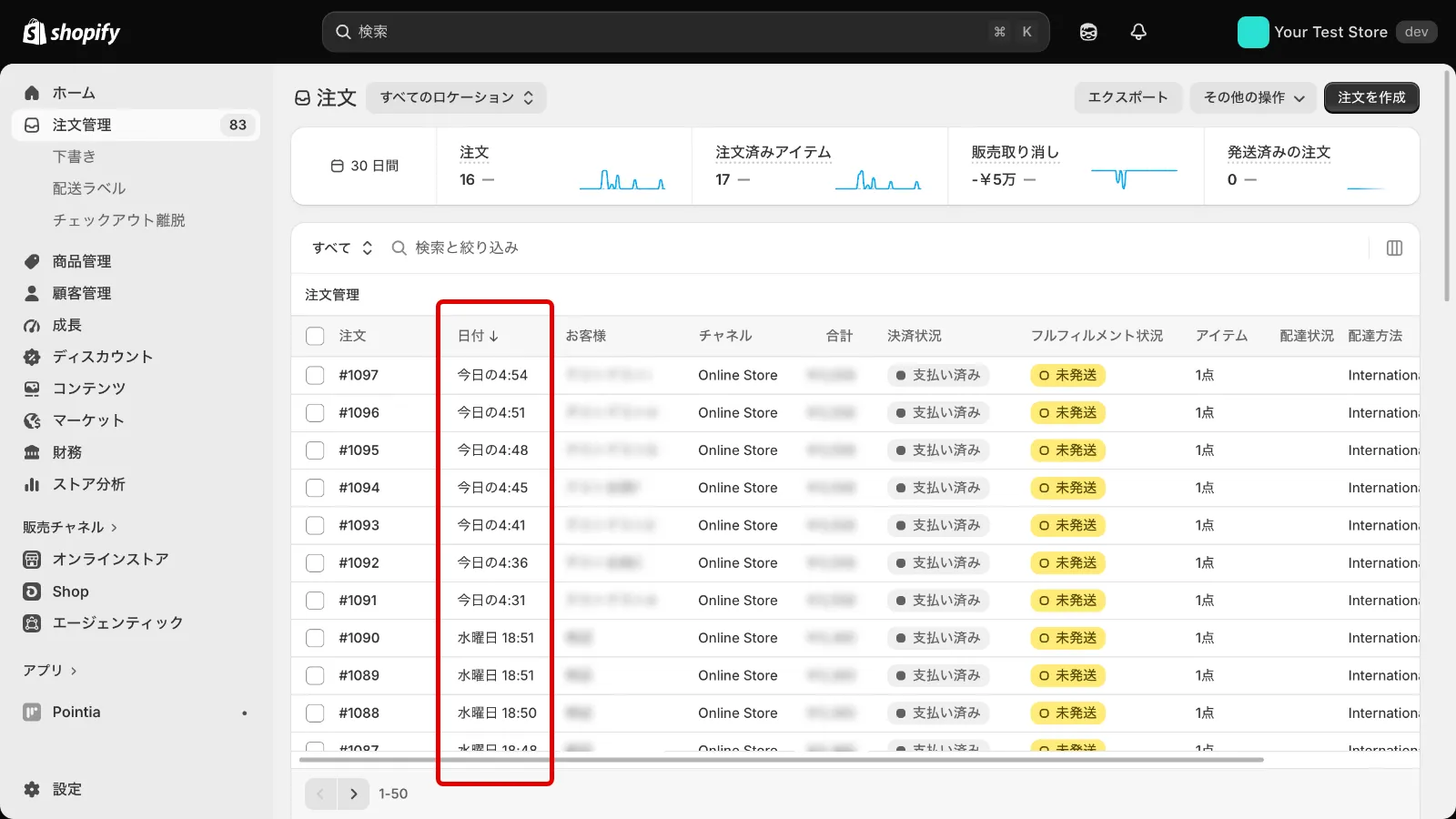The width and height of the screenshot is (1456, 819).
Task: Click the コンテンツ icon
Action: click(32, 389)
